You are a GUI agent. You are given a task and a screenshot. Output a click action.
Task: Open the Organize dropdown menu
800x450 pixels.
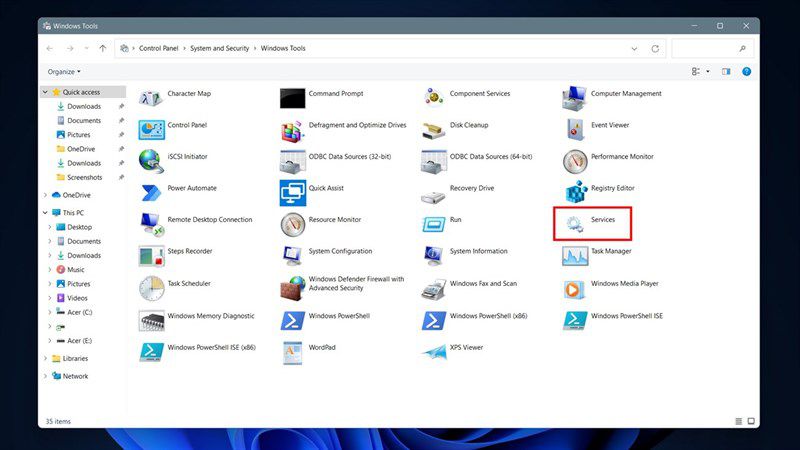pyautogui.click(x=64, y=71)
